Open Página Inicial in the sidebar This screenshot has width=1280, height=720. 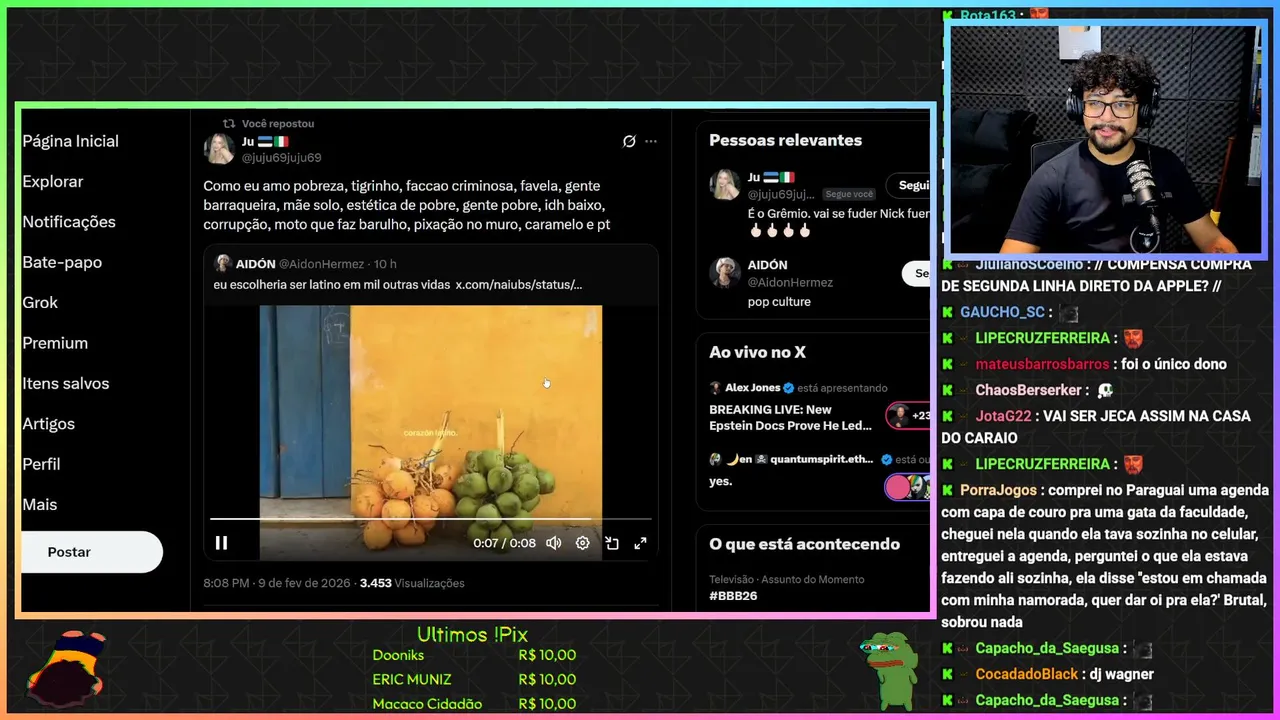[x=70, y=141]
